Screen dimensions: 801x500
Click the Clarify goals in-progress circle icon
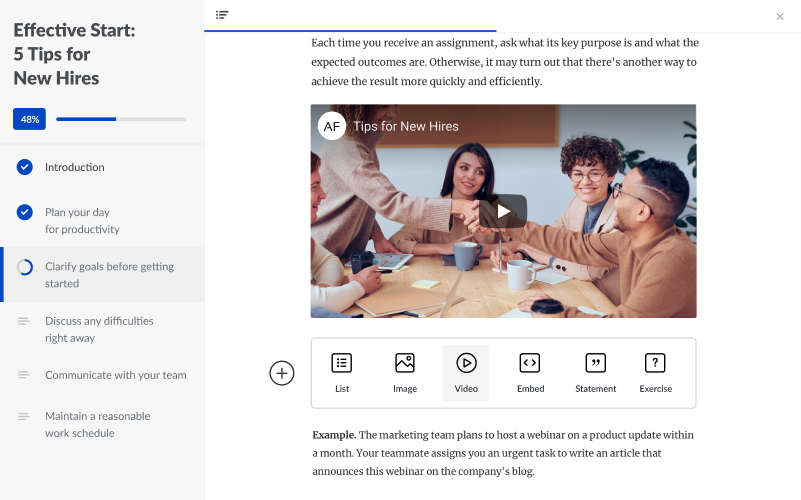click(25, 267)
